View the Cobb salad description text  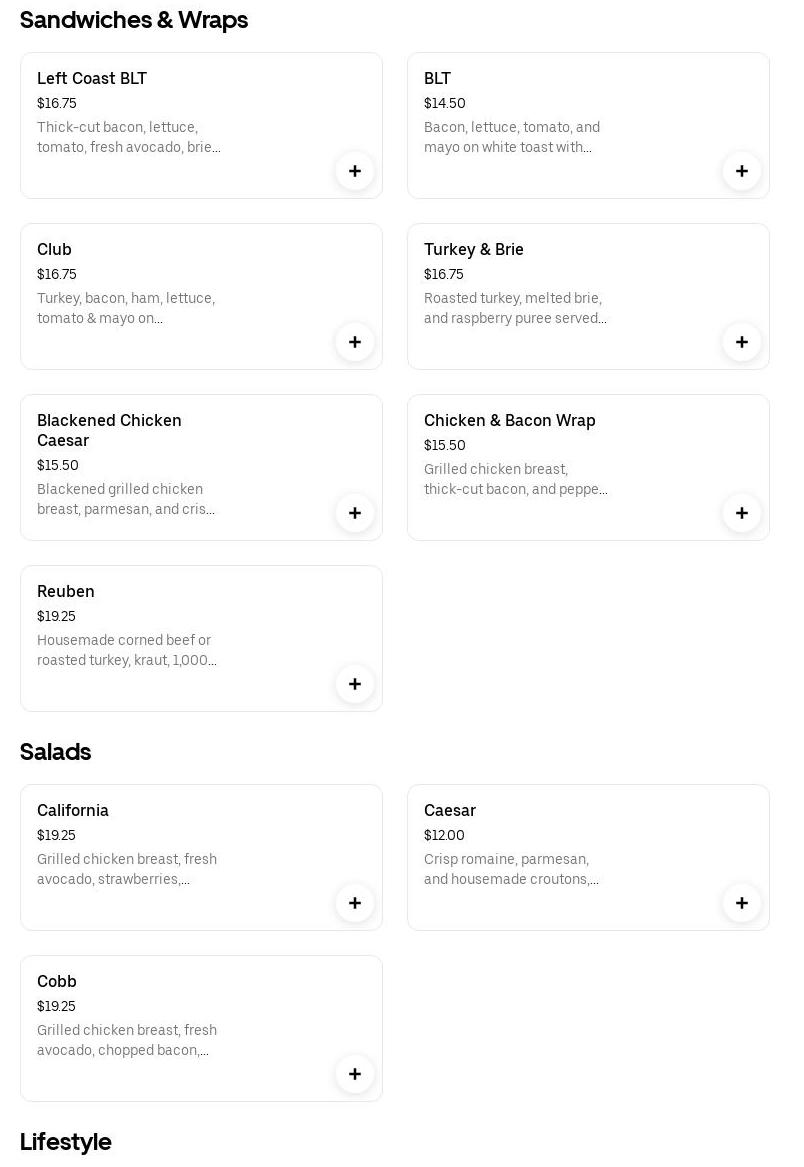127,1040
